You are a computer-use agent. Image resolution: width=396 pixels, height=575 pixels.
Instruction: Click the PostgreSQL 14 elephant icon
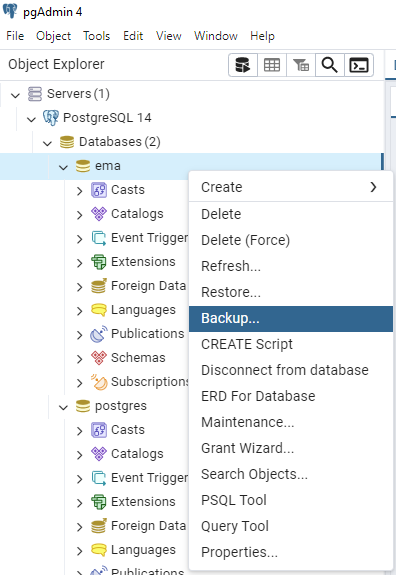click(51, 118)
